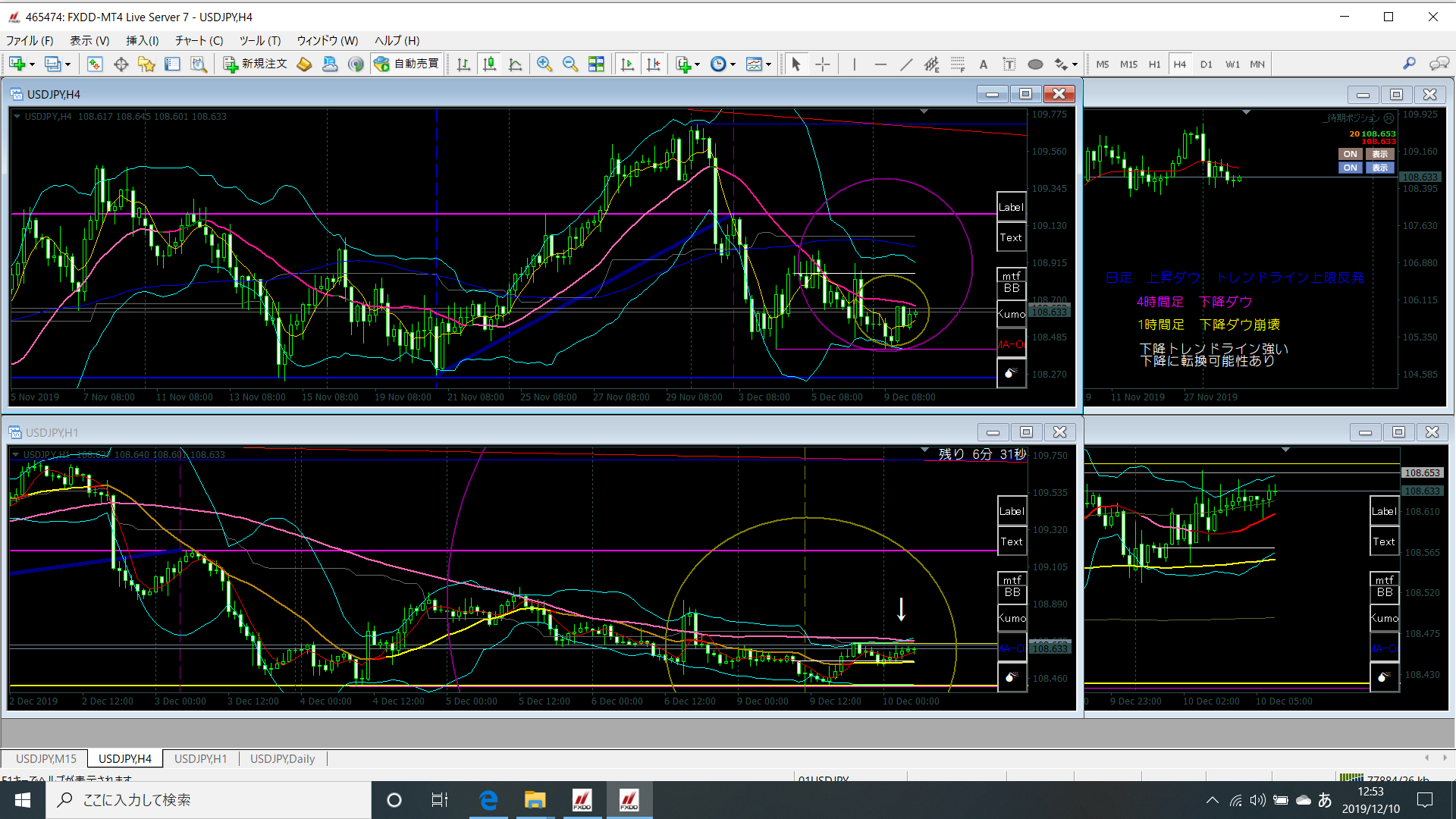Expand the USDJPY,H1 chart title triangle

(15, 454)
